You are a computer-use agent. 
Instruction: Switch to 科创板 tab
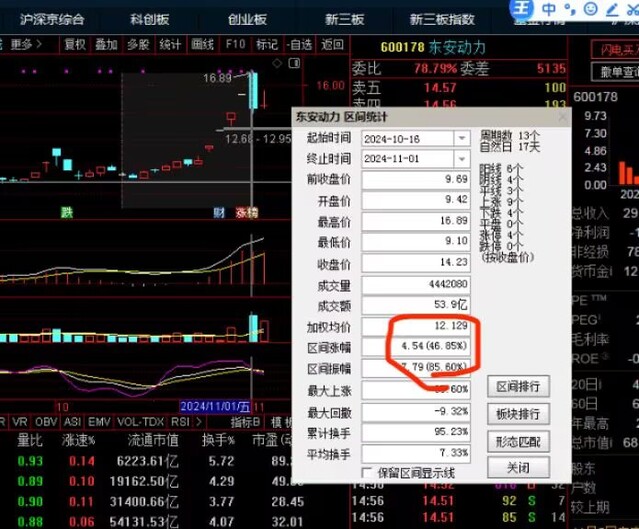(x=150, y=19)
